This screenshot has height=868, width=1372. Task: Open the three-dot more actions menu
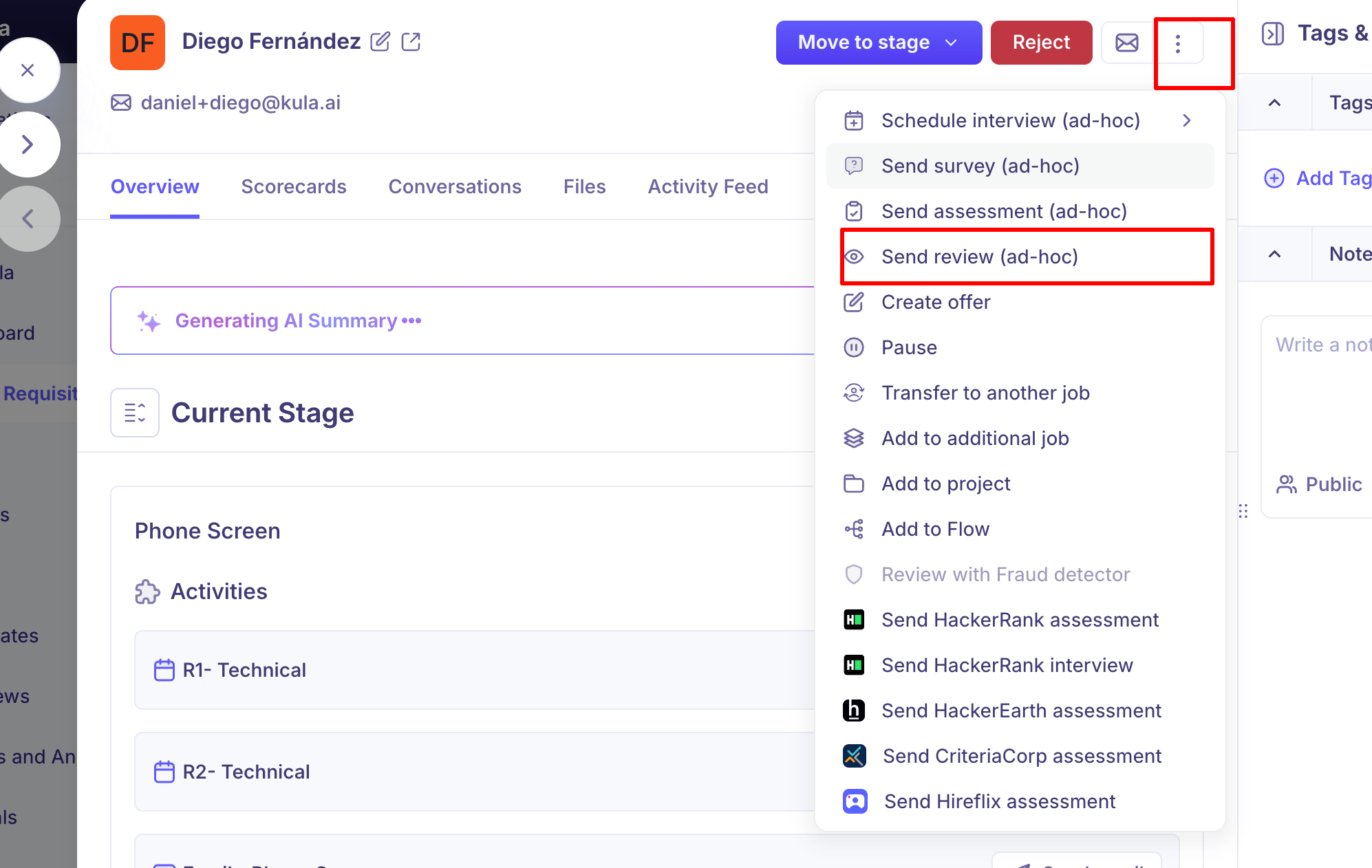1178,43
